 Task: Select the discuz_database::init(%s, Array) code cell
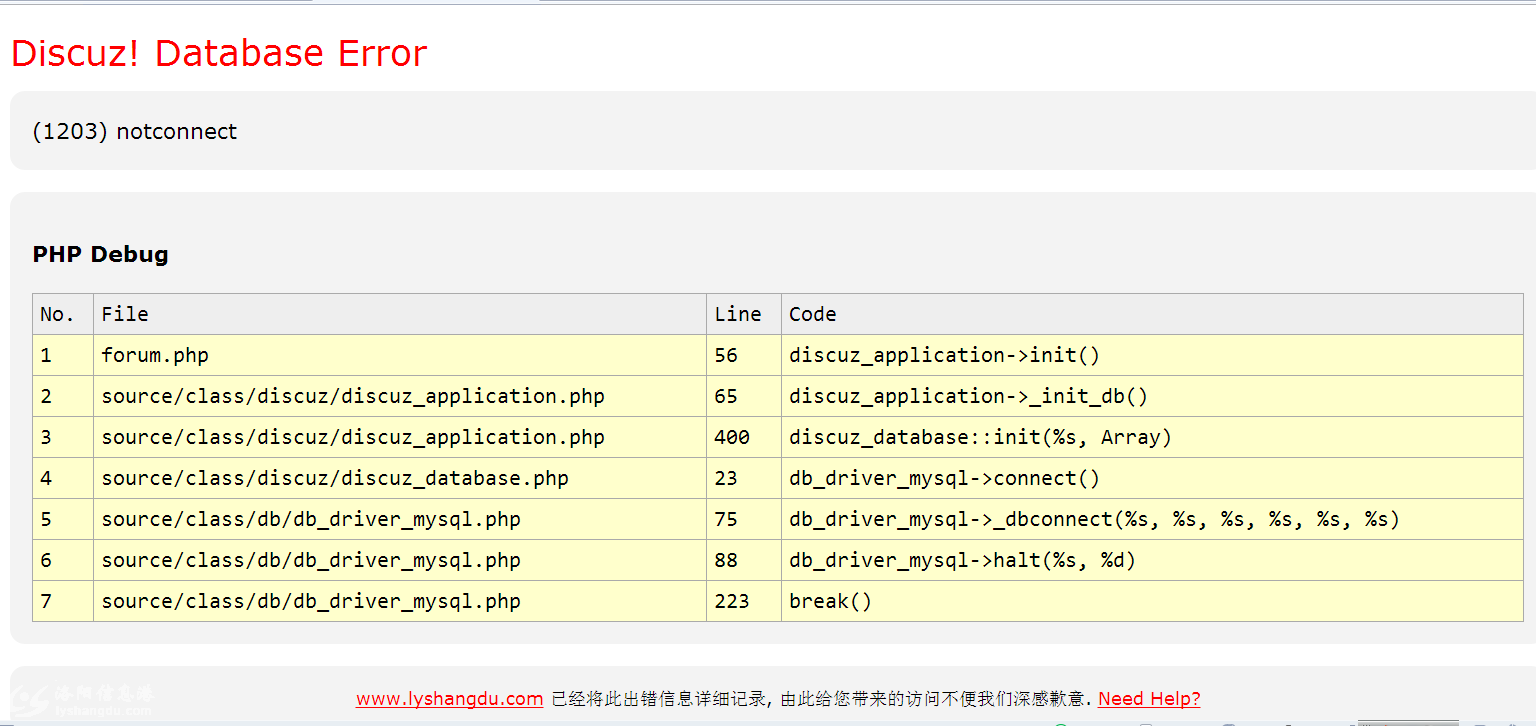1152,437
